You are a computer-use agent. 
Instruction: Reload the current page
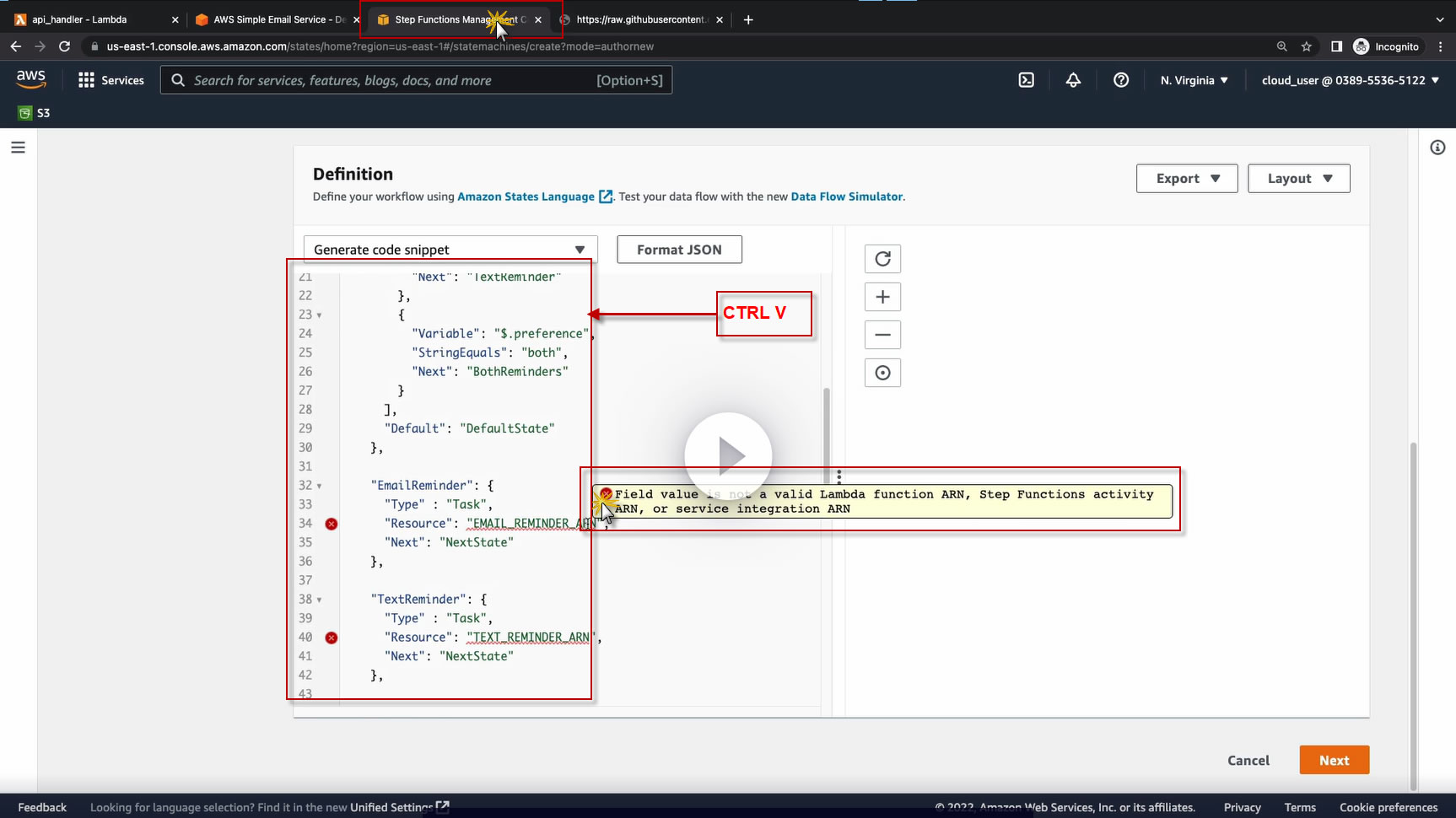tap(64, 46)
